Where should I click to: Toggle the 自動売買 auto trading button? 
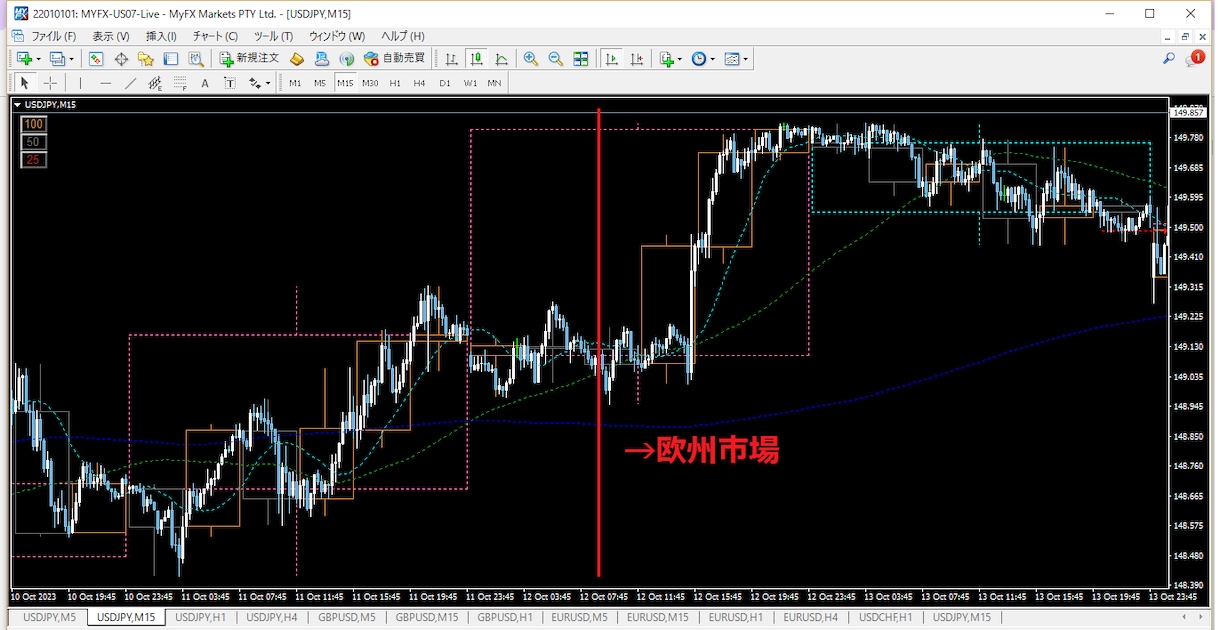394,59
